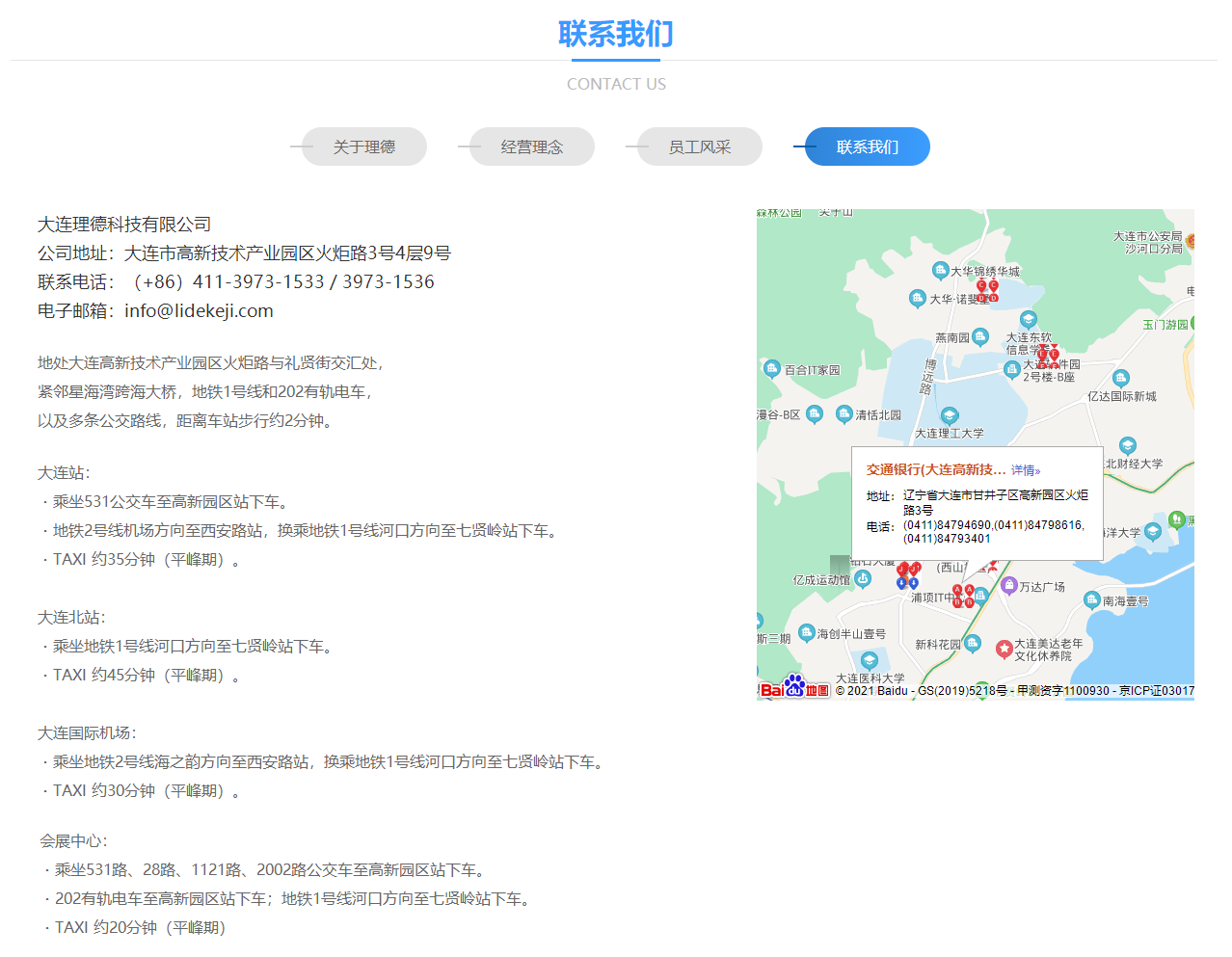This screenshot has width=1232, height=957.
Task: Open the 联系我们 tab
Action: tap(868, 146)
